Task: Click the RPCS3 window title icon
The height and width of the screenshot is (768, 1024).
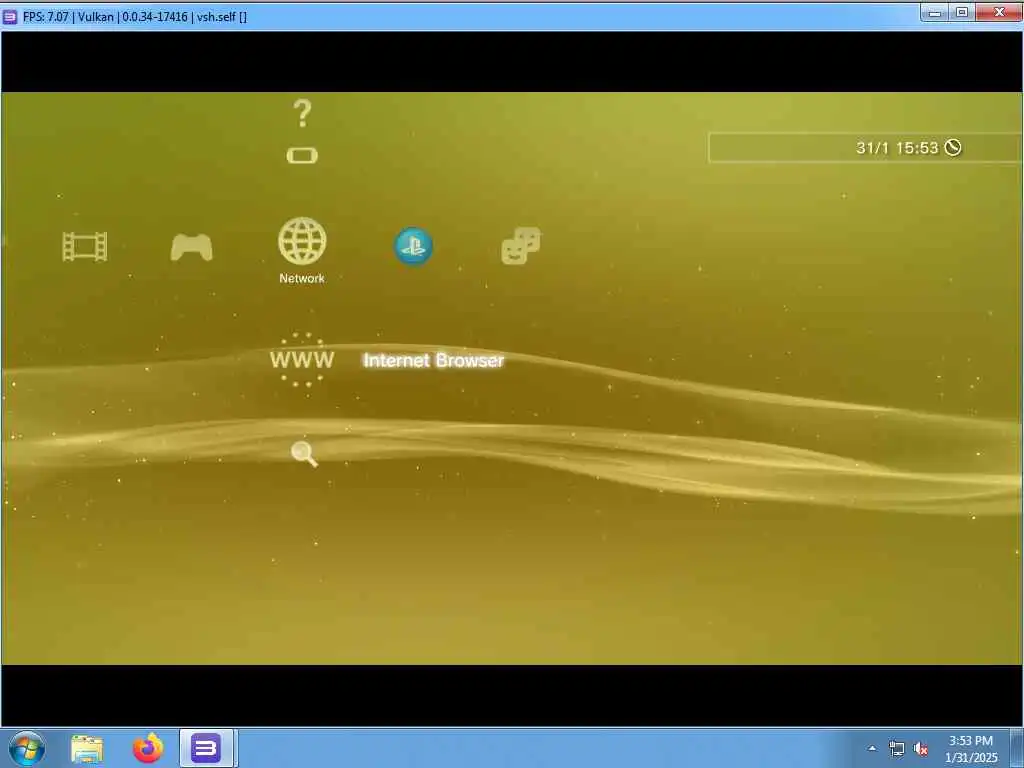Action: click(x=10, y=16)
